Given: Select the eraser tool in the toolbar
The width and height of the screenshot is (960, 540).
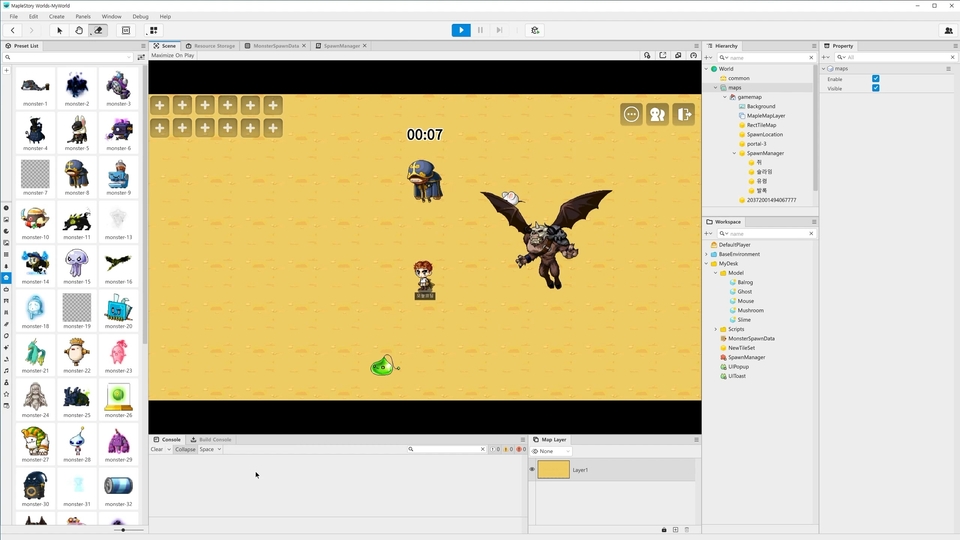Looking at the screenshot, I should (x=99, y=30).
